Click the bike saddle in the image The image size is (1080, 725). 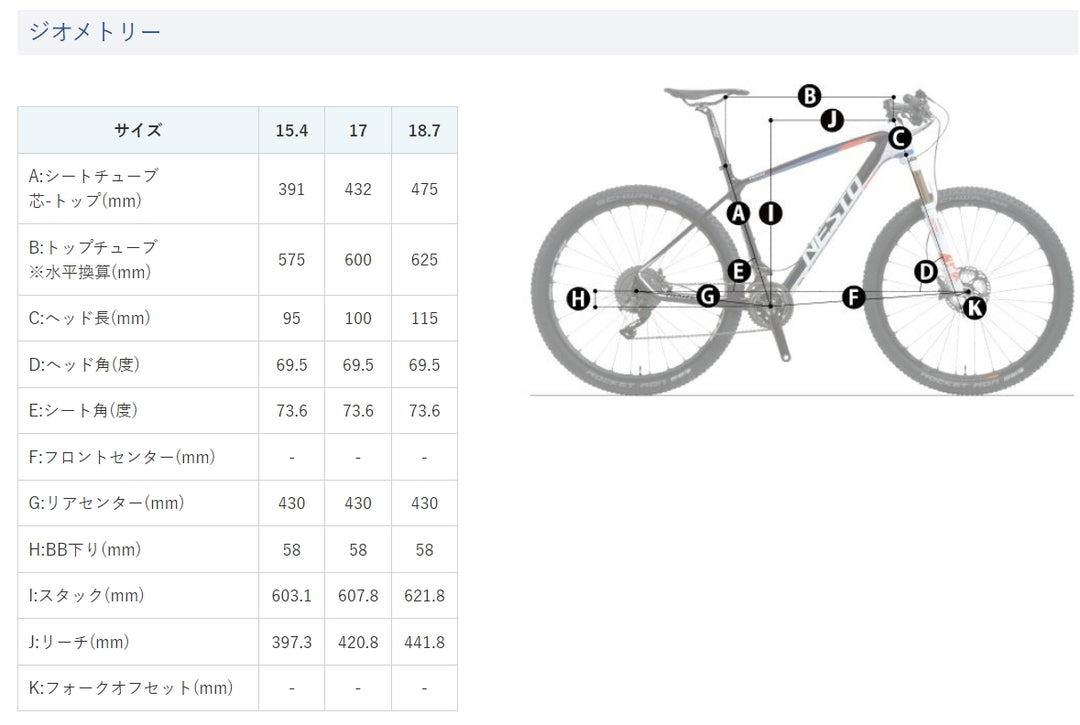[x=705, y=93]
